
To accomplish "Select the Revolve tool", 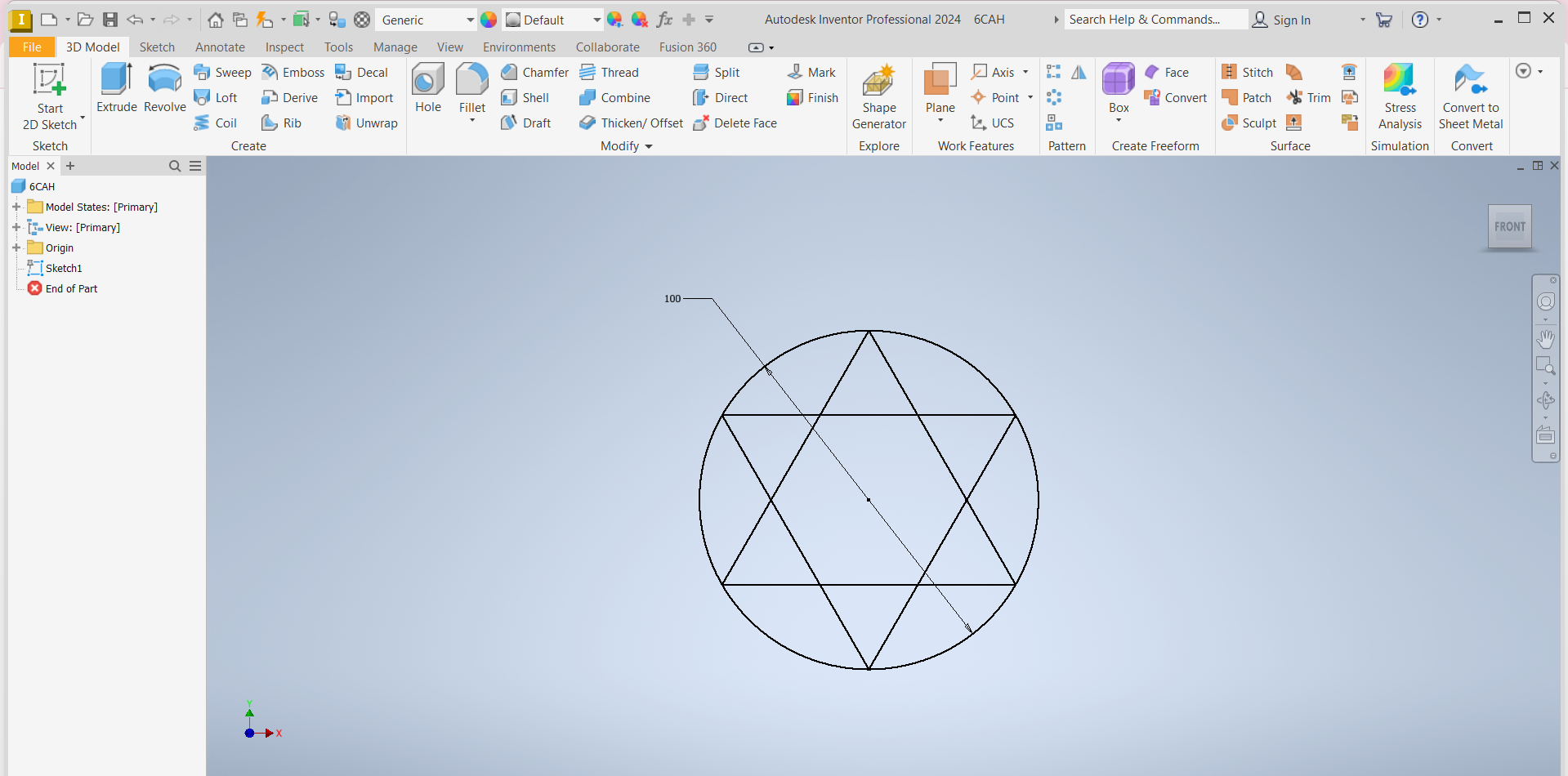I will click(x=164, y=87).
